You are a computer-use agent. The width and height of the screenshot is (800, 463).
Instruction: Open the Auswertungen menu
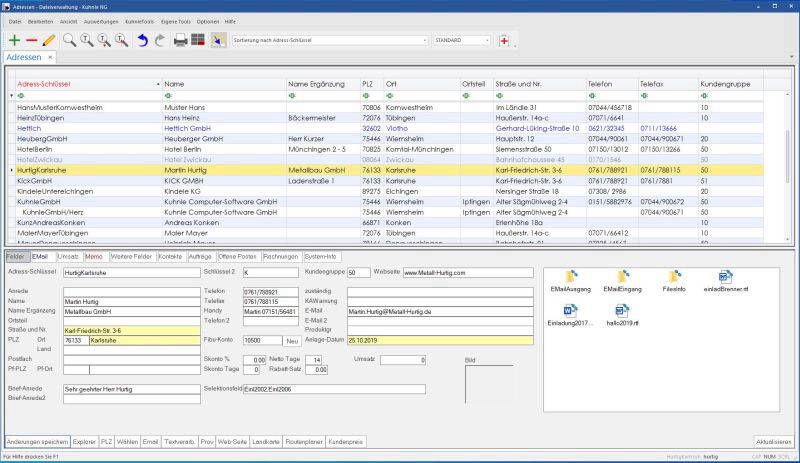(101, 20)
